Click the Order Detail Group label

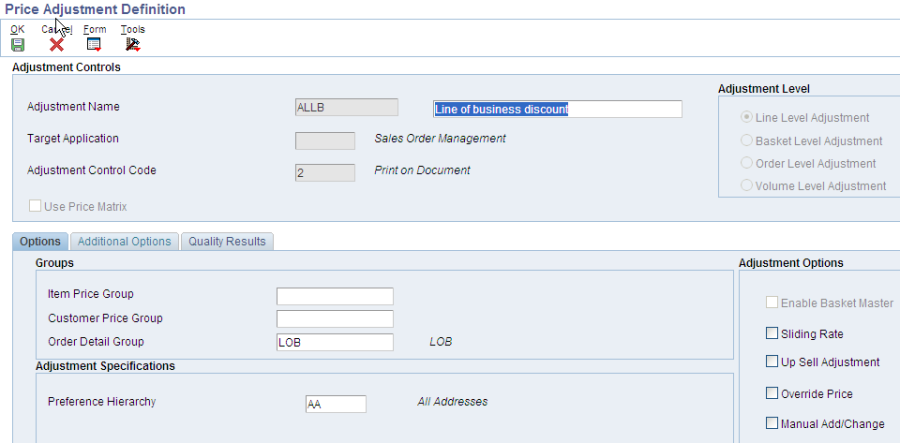96,341
